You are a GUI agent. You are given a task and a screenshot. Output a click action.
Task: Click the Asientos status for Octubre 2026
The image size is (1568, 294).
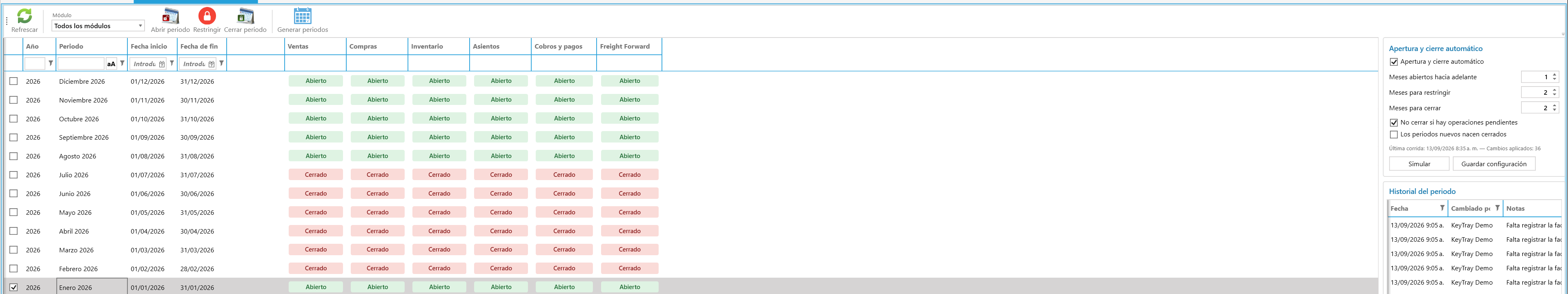point(501,119)
